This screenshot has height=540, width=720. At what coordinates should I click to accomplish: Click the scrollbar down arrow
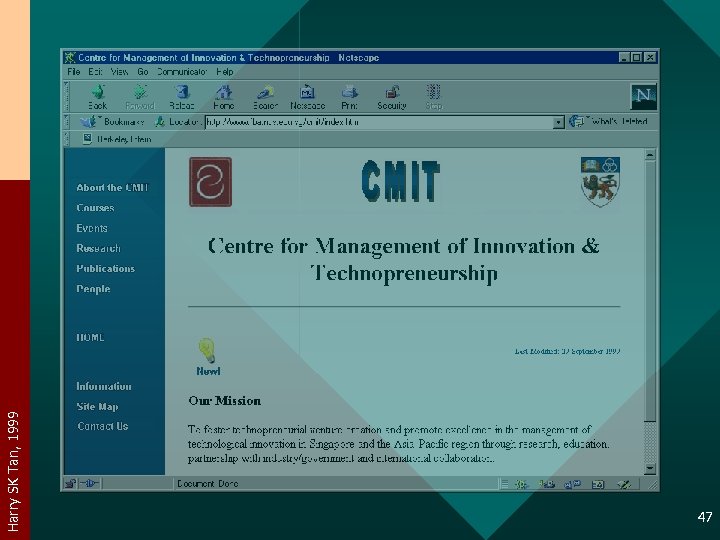650,468
